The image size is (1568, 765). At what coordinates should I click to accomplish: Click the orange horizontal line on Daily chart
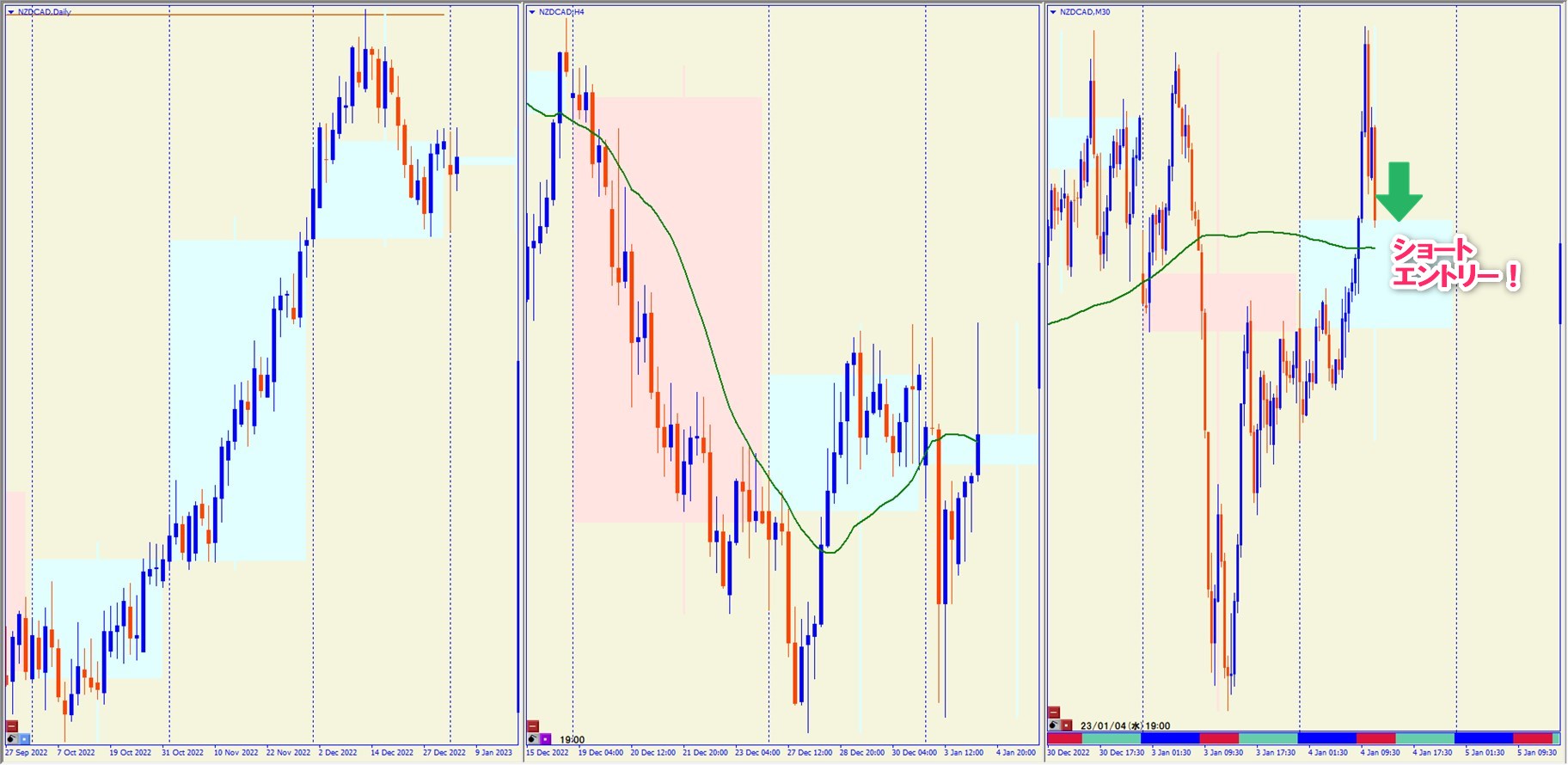click(258, 15)
